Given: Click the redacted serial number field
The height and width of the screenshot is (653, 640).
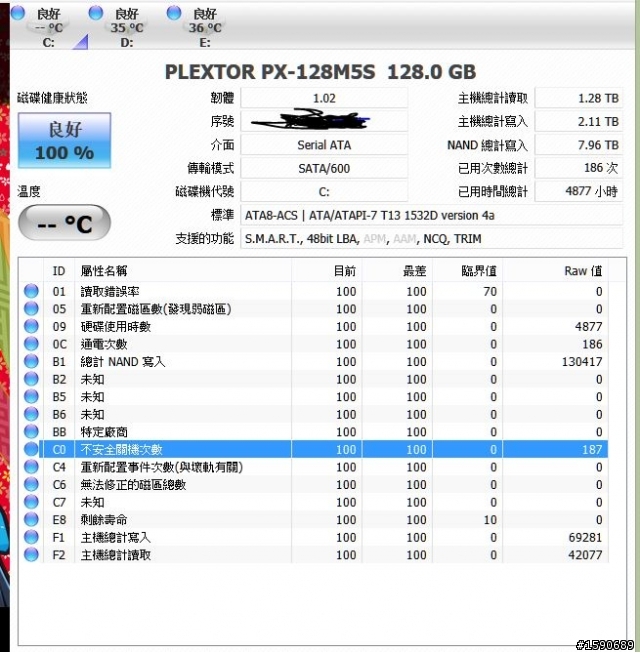Looking at the screenshot, I should pos(324,122).
